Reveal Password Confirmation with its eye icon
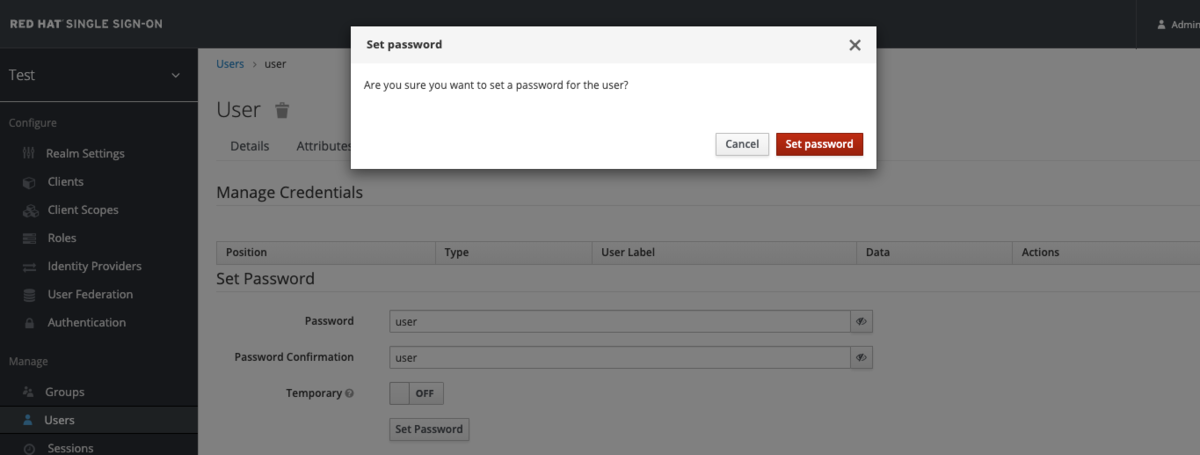Screen dimensions: 1200x455 click(861, 357)
